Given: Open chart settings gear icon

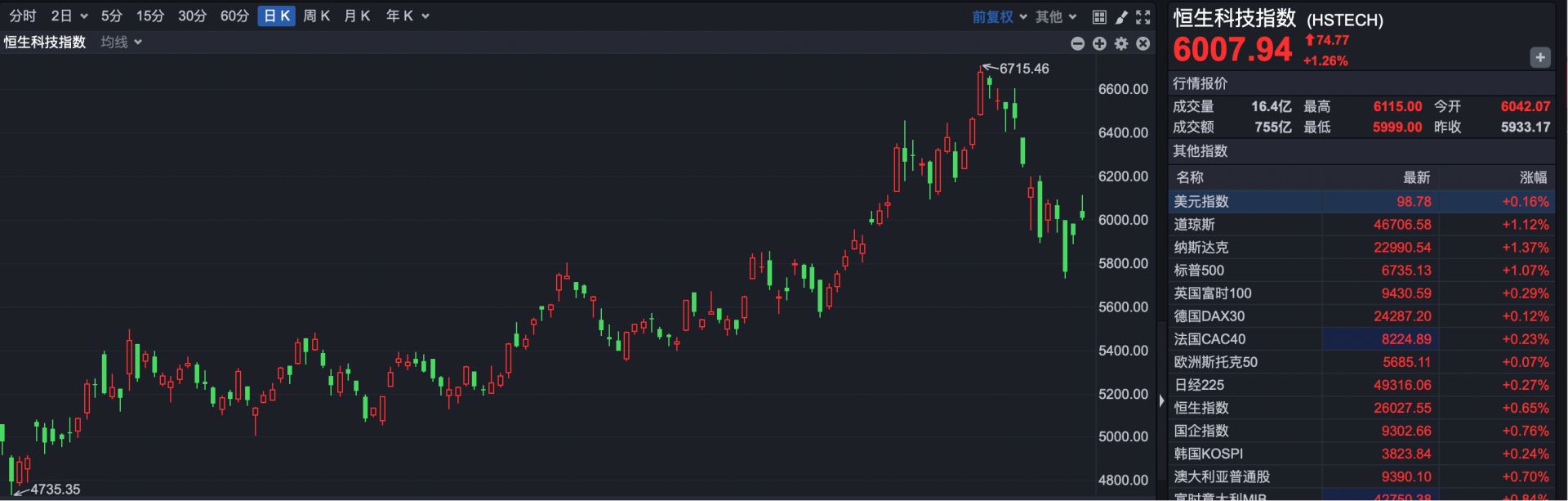Looking at the screenshot, I should [1121, 43].
